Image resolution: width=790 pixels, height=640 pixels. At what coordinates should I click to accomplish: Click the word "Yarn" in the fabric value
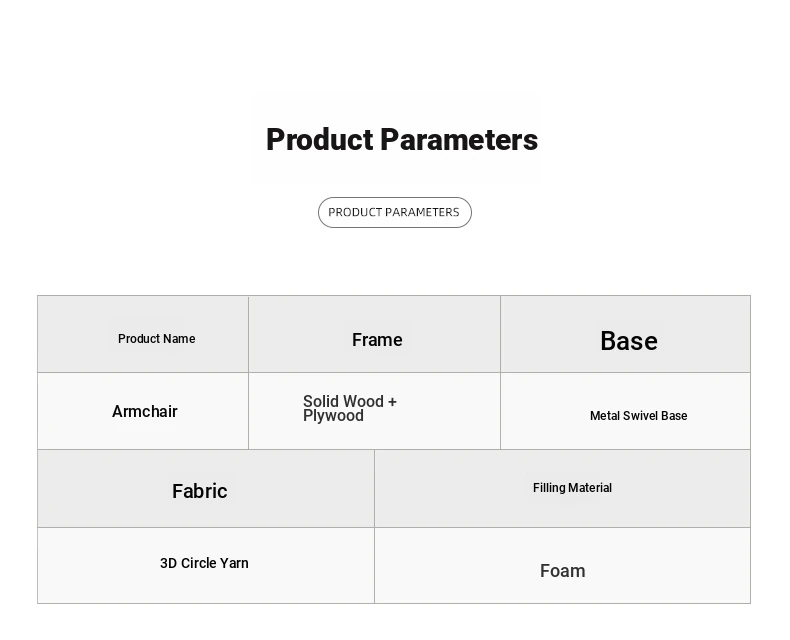[x=233, y=564]
